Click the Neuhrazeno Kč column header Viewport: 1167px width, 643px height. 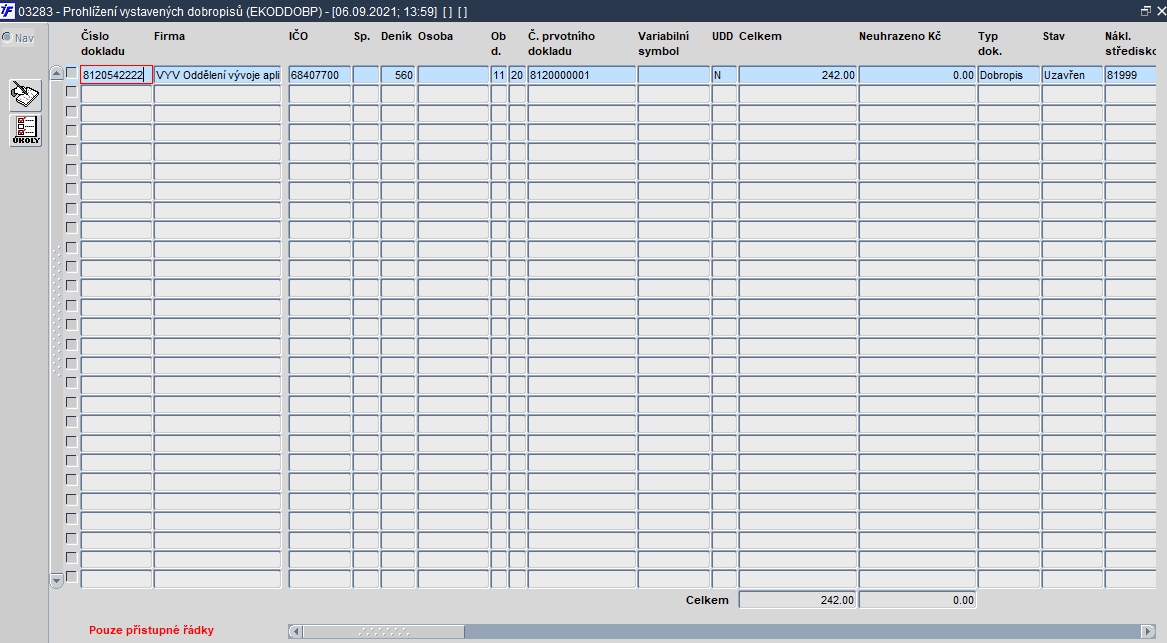pyautogui.click(x=900, y=36)
